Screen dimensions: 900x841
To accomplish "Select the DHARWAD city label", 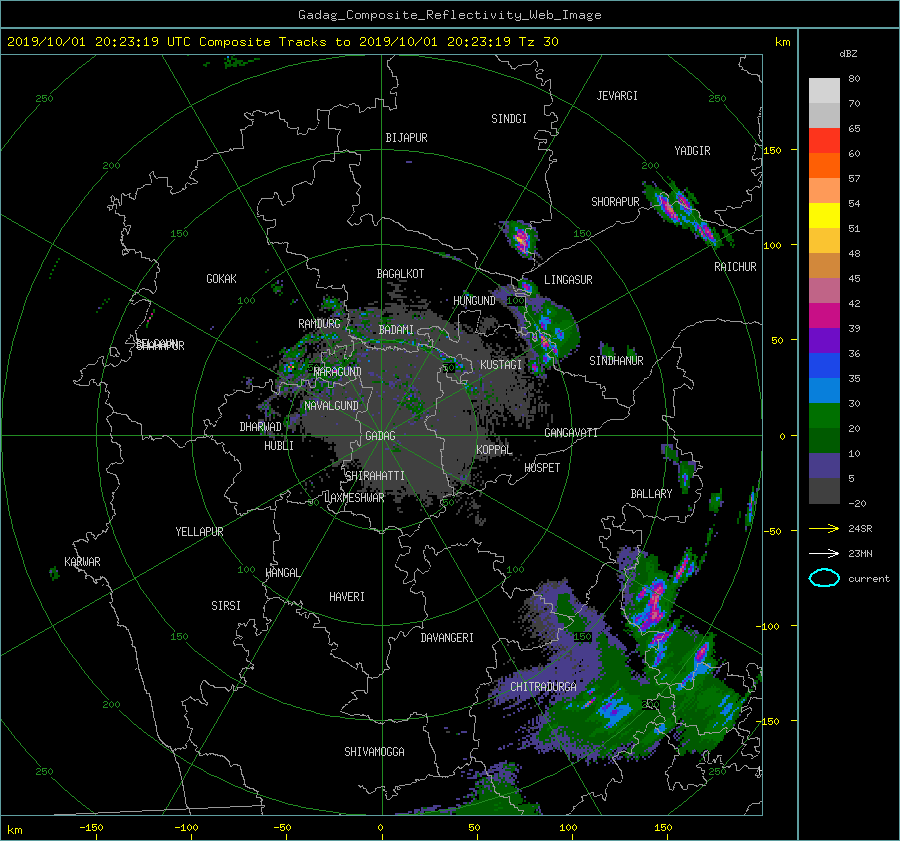I will (261, 427).
